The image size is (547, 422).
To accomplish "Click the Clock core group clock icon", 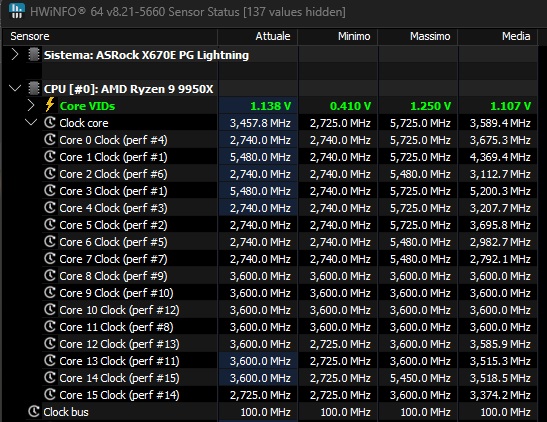I will click(50, 122).
